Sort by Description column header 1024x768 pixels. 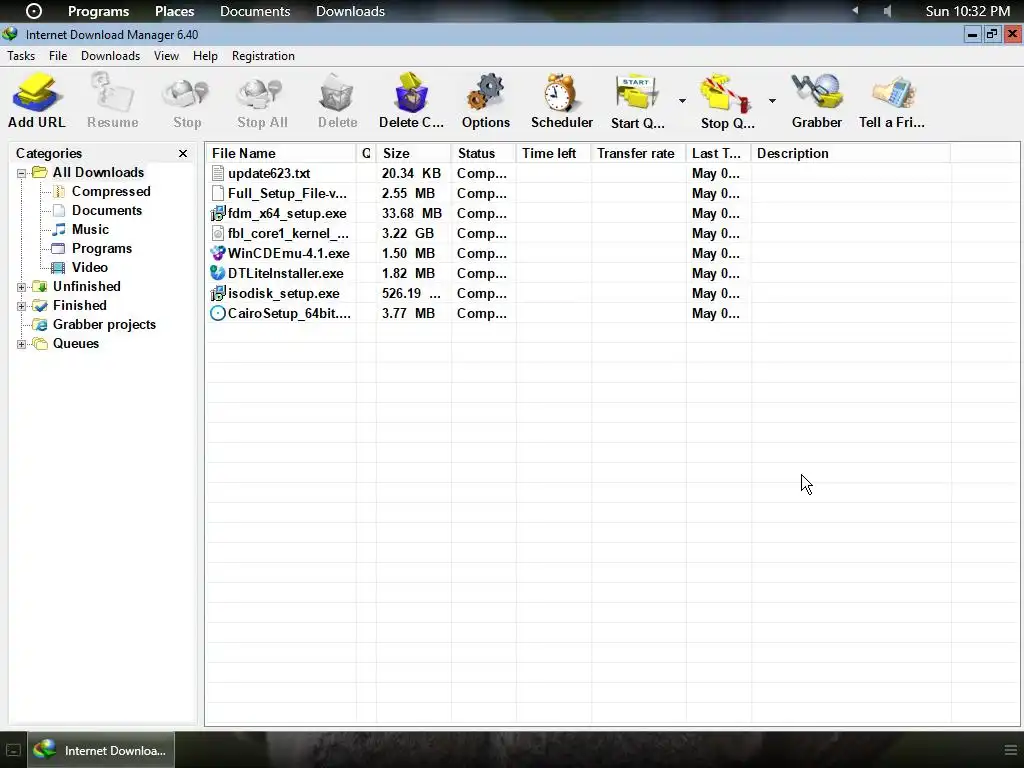[851, 153]
